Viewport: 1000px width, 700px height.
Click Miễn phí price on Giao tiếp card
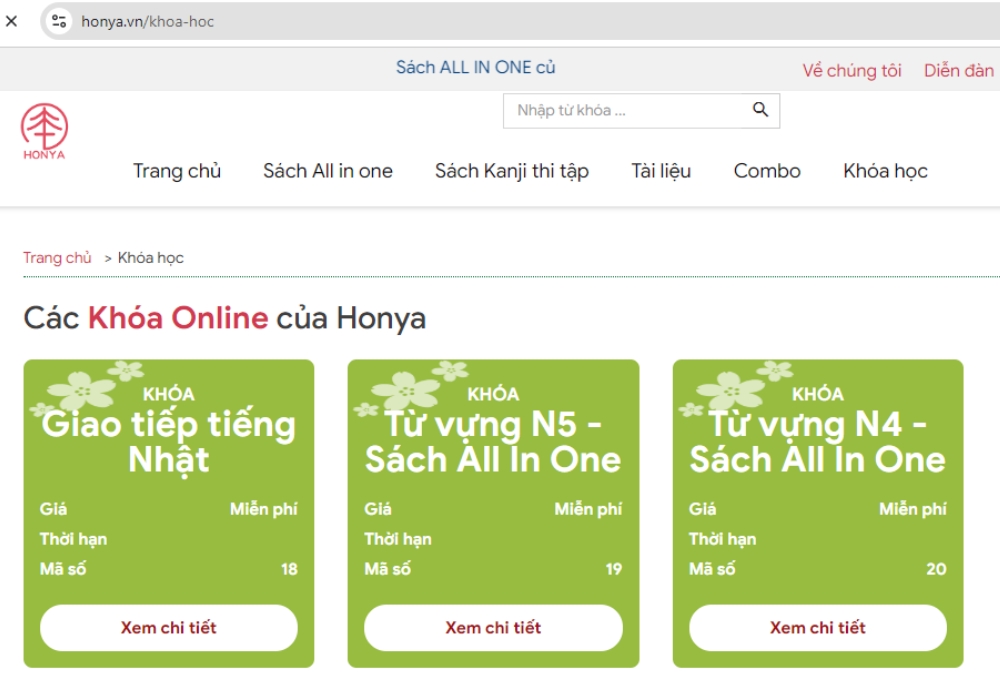coord(263,509)
